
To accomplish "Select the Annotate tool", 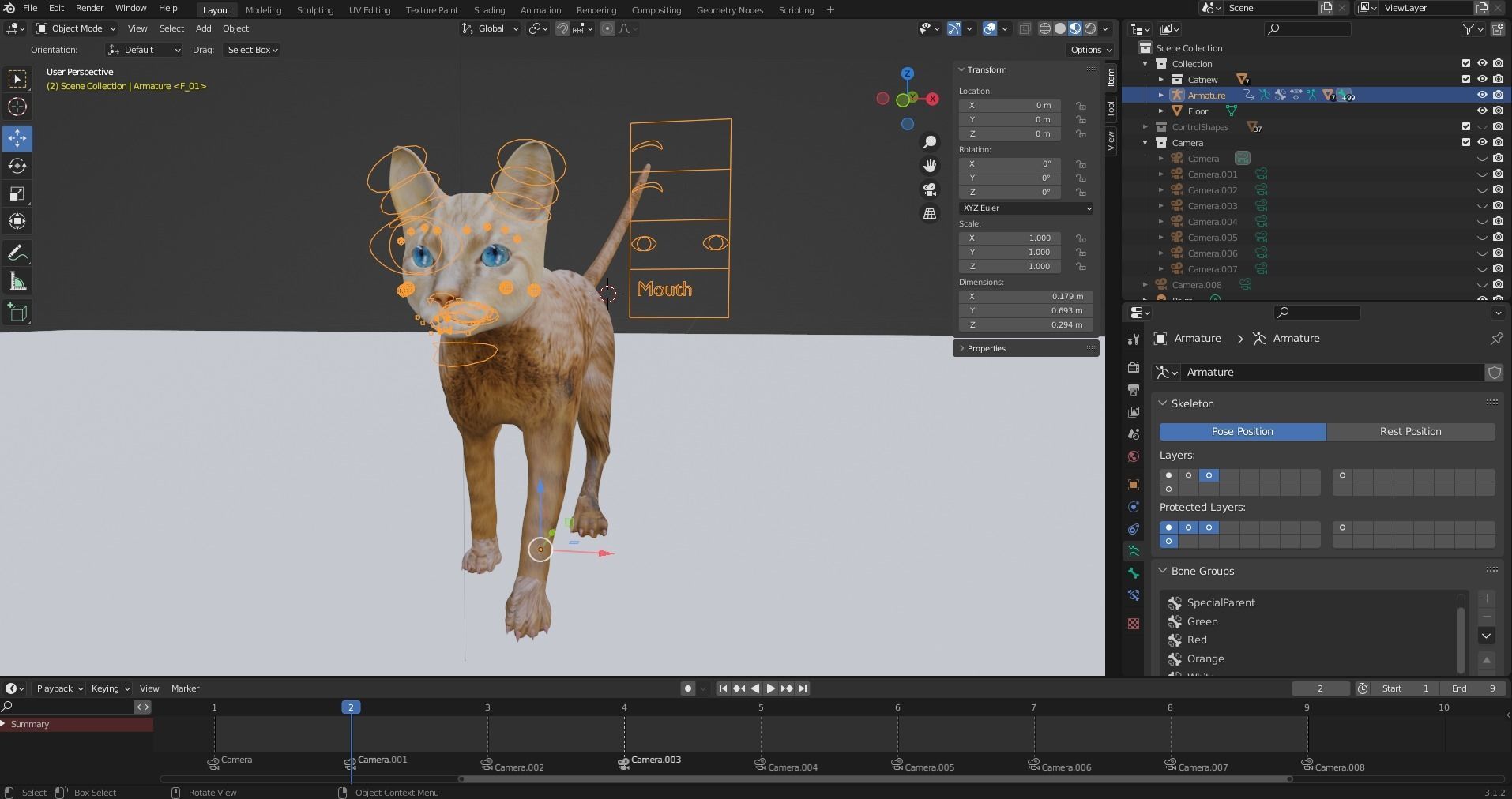I will (17, 253).
